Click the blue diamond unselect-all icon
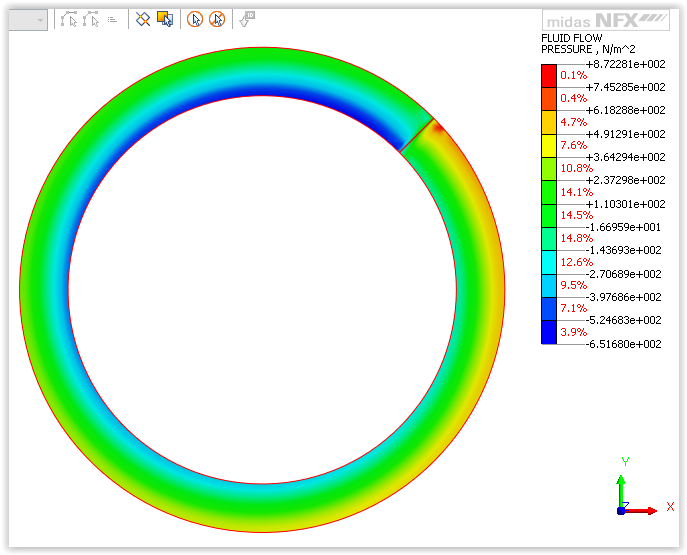Screen dimensions: 687x555 click(143, 19)
